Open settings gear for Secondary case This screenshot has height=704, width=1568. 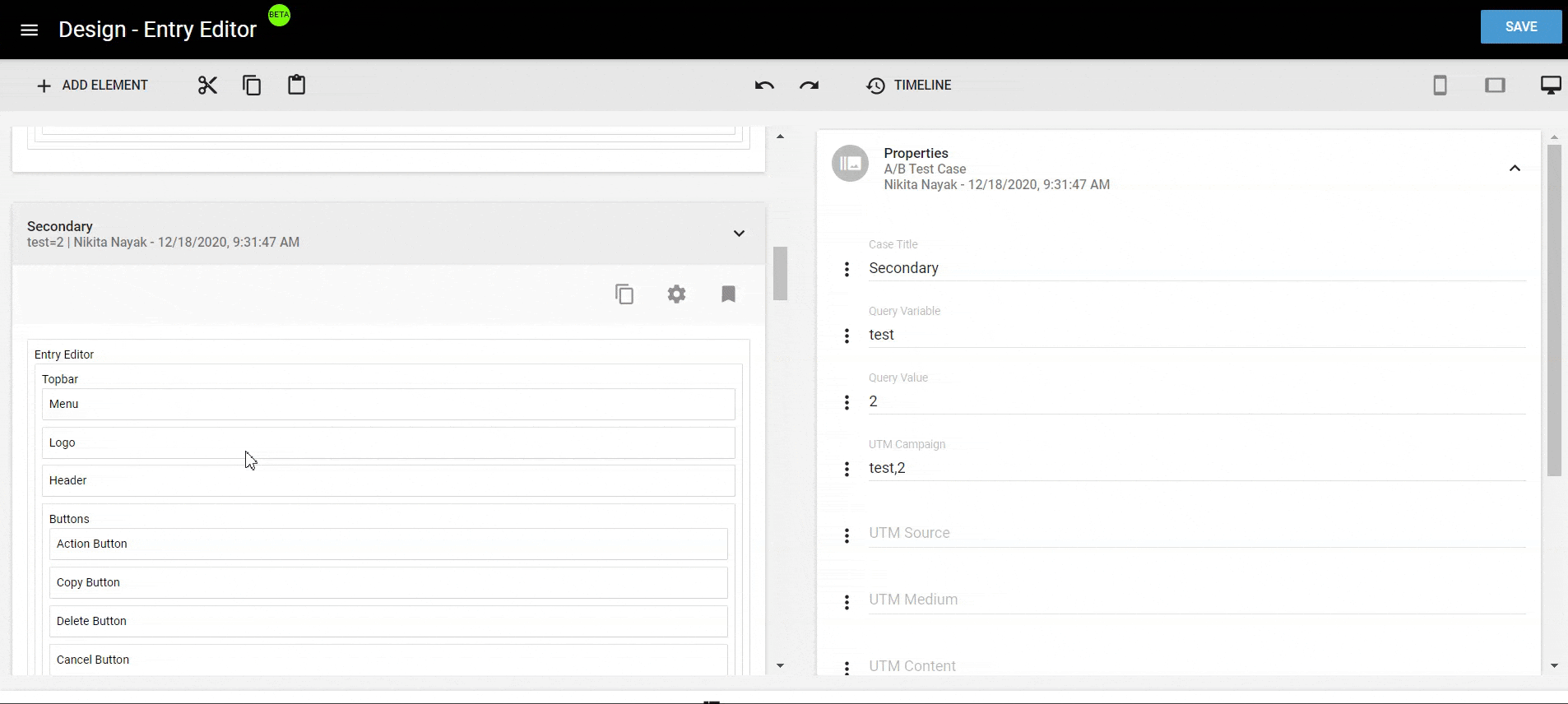676,294
